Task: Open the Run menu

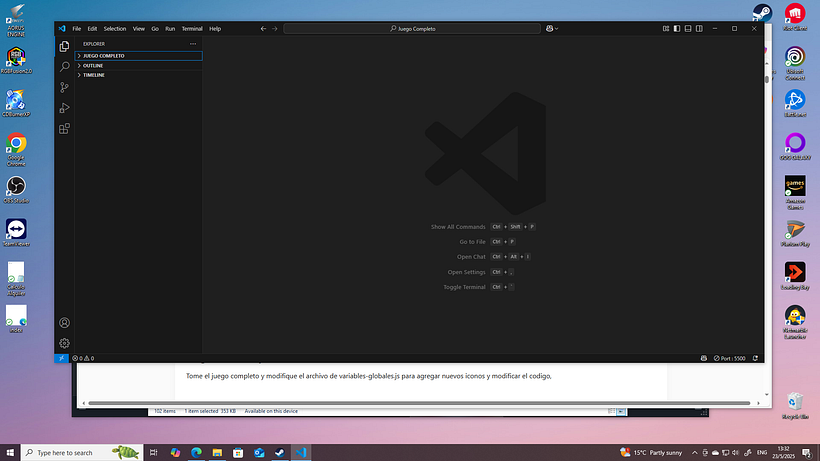Action: point(170,29)
